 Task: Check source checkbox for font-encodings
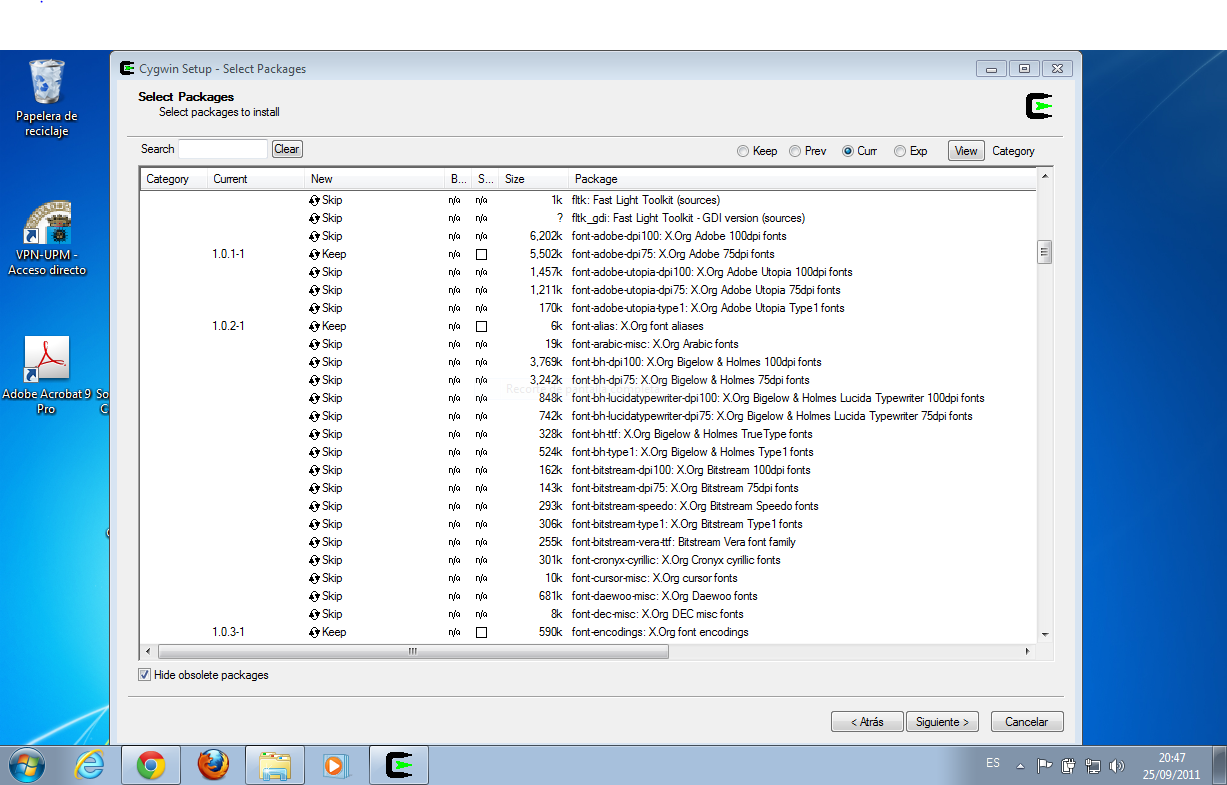pyautogui.click(x=481, y=633)
